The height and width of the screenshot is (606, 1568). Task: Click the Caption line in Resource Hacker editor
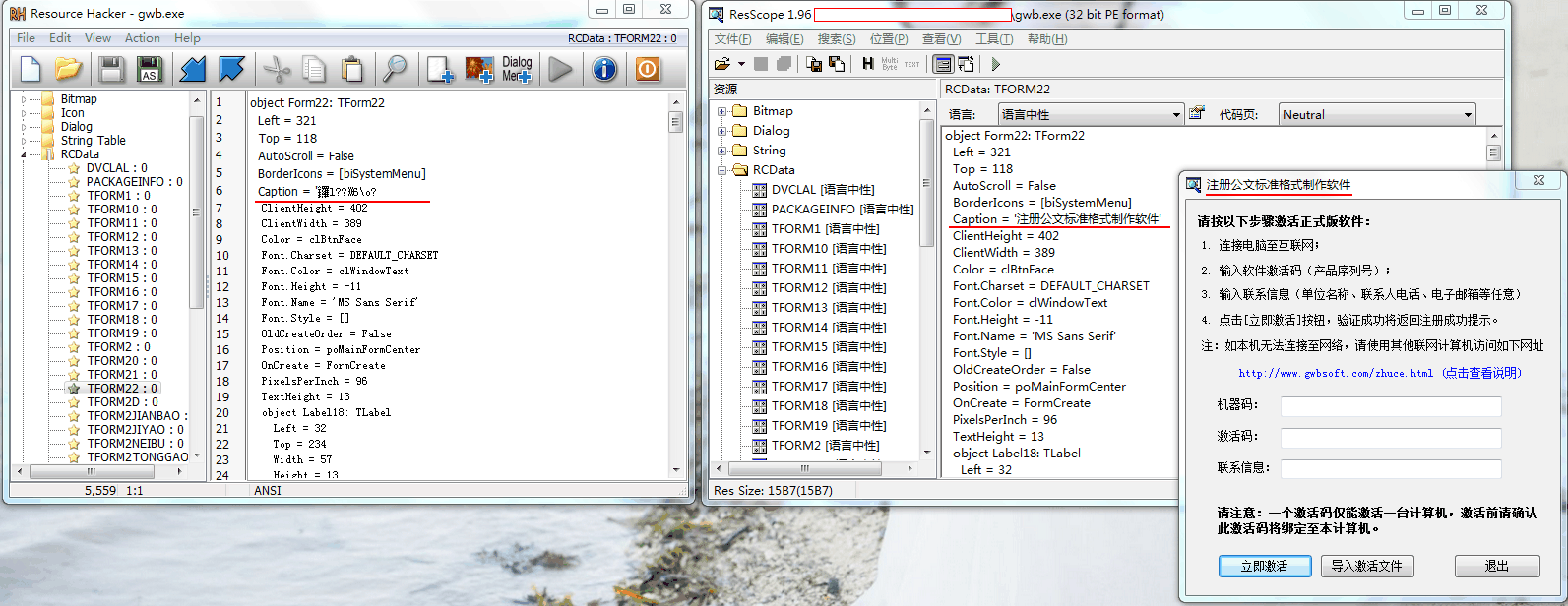317,192
